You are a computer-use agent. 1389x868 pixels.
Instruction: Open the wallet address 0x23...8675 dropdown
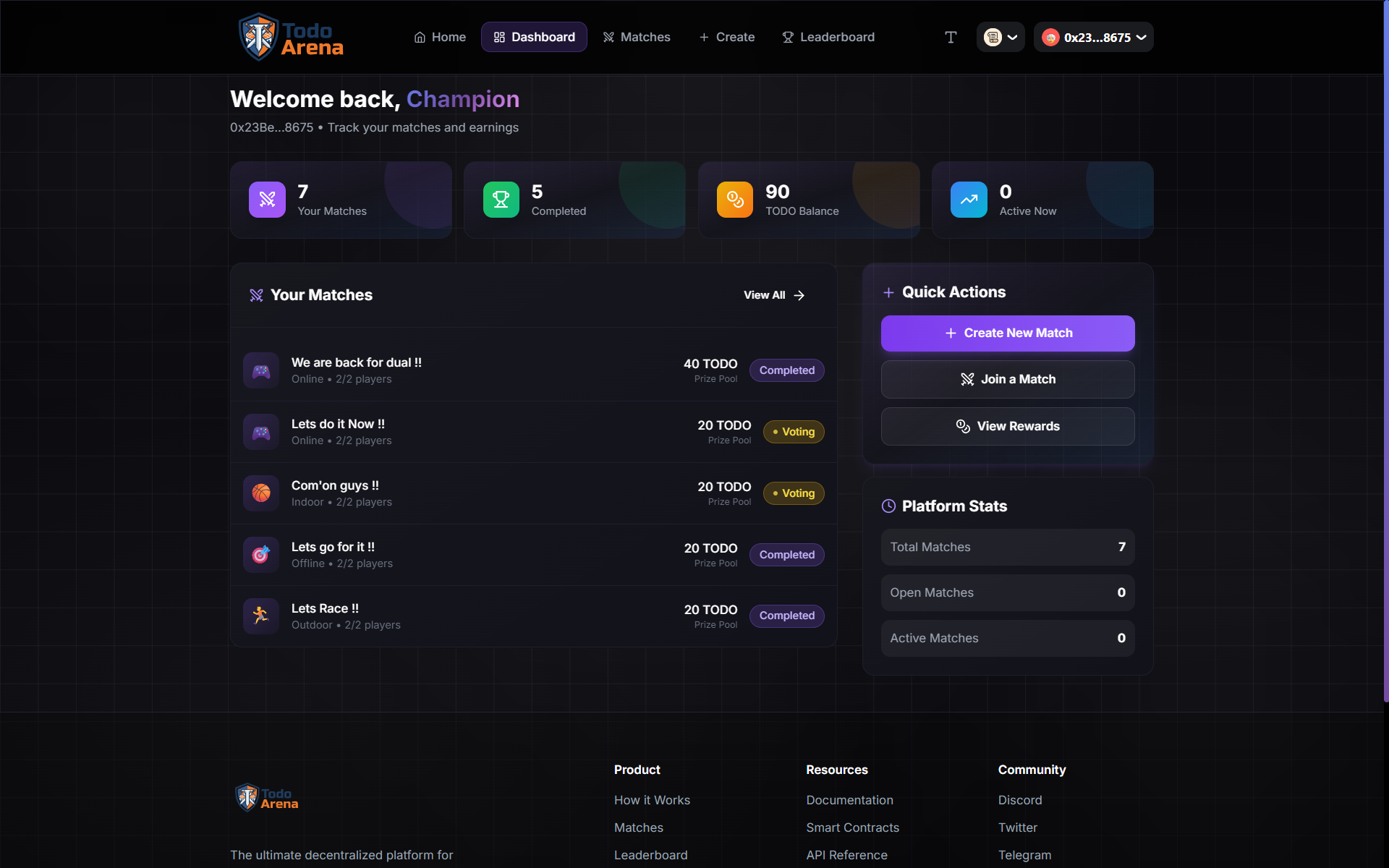1093,37
